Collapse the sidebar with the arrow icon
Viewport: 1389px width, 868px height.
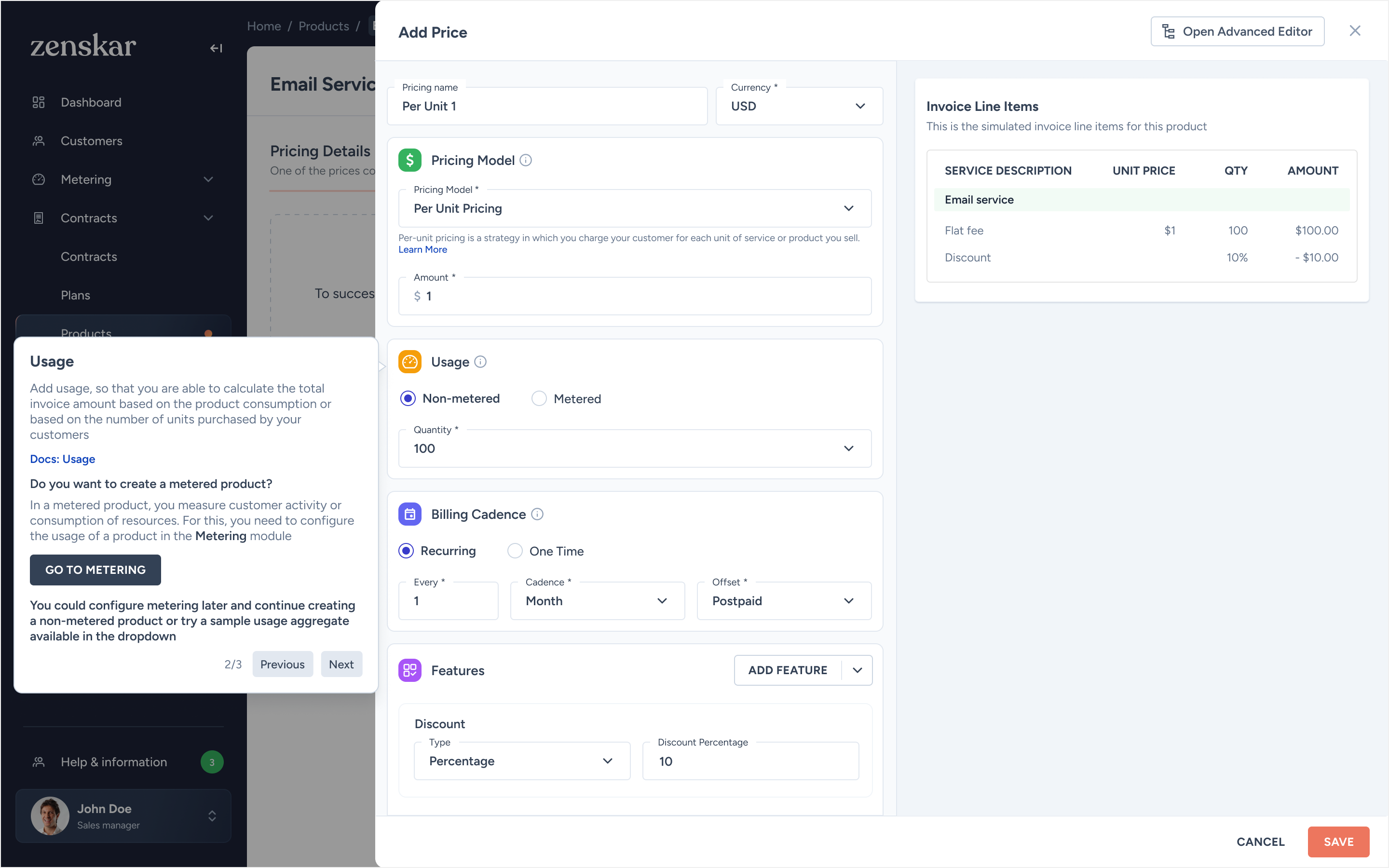click(216, 48)
